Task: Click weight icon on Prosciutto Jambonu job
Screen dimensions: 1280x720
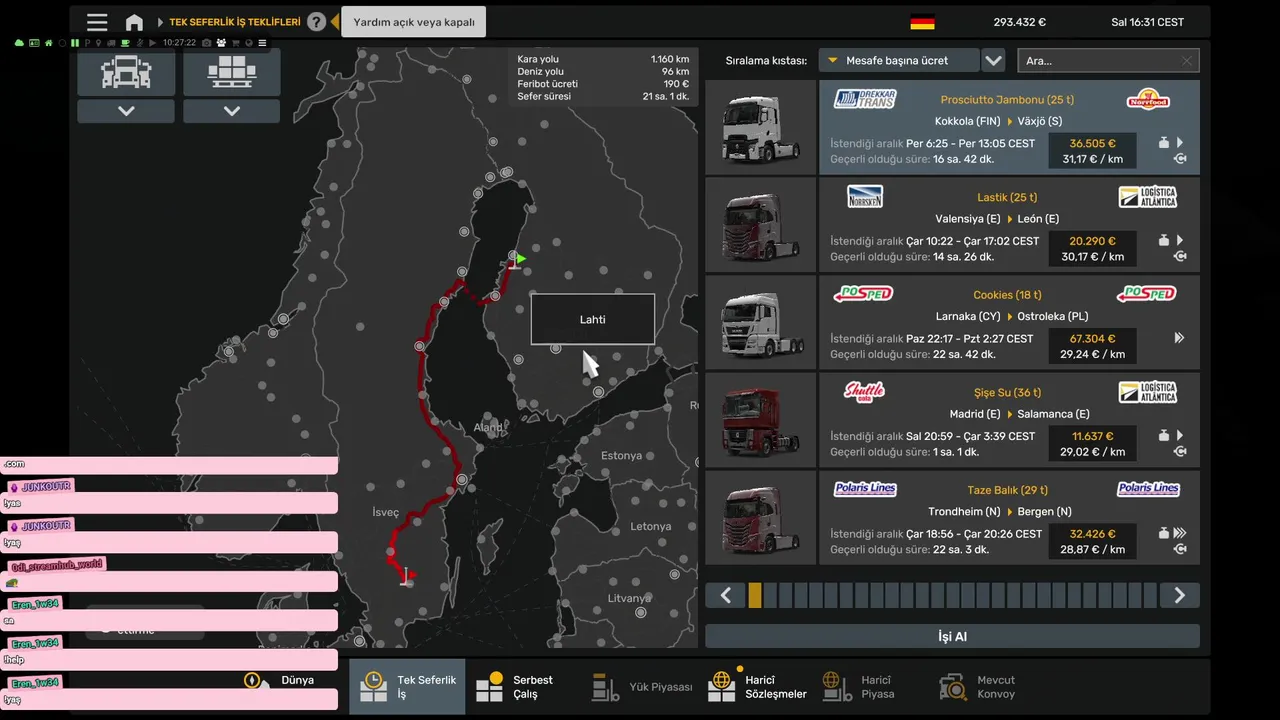Action: click(x=1164, y=143)
